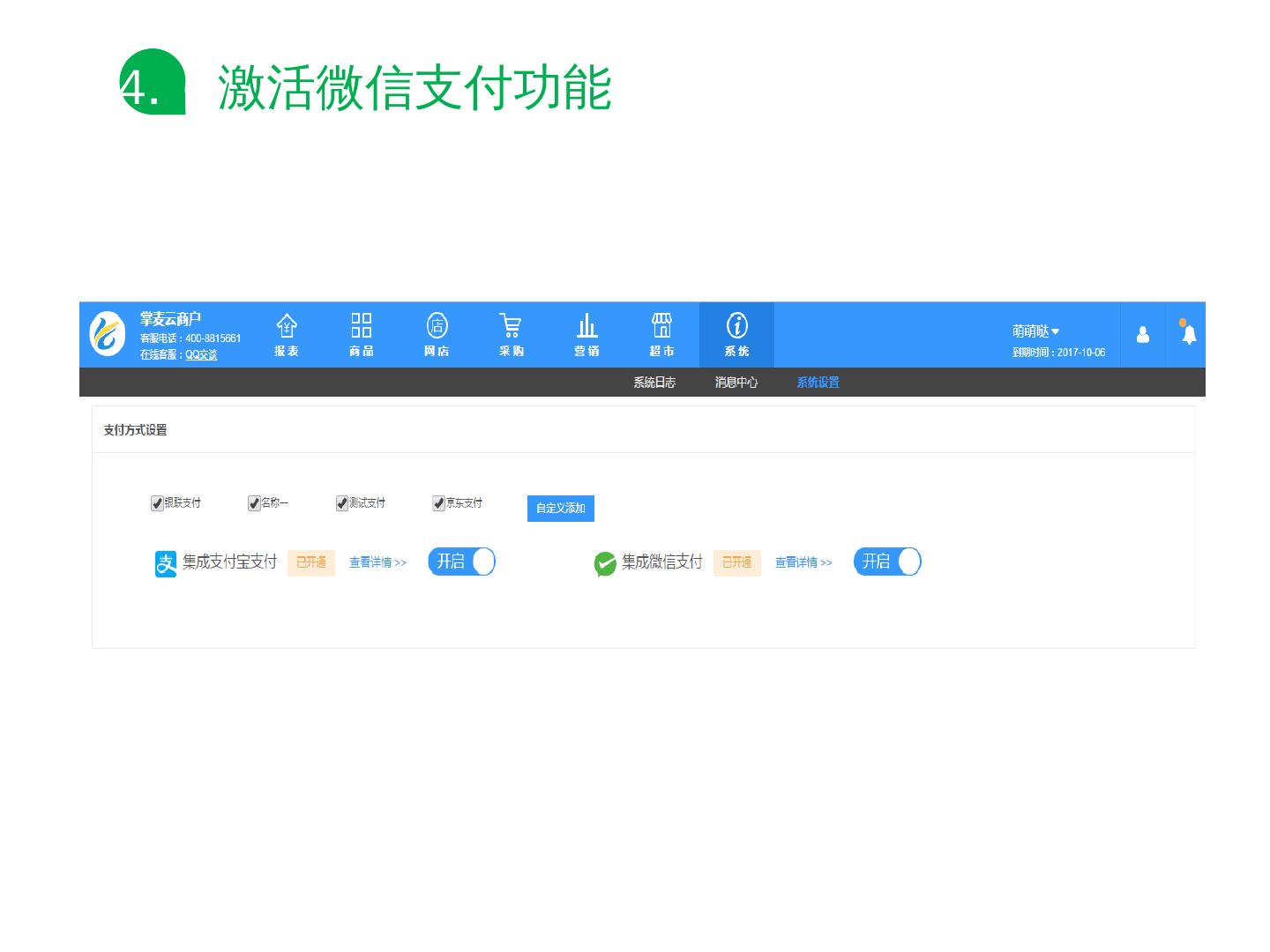1270x952 pixels.
Task: Click the 自定义添加 button
Action: tap(561, 509)
